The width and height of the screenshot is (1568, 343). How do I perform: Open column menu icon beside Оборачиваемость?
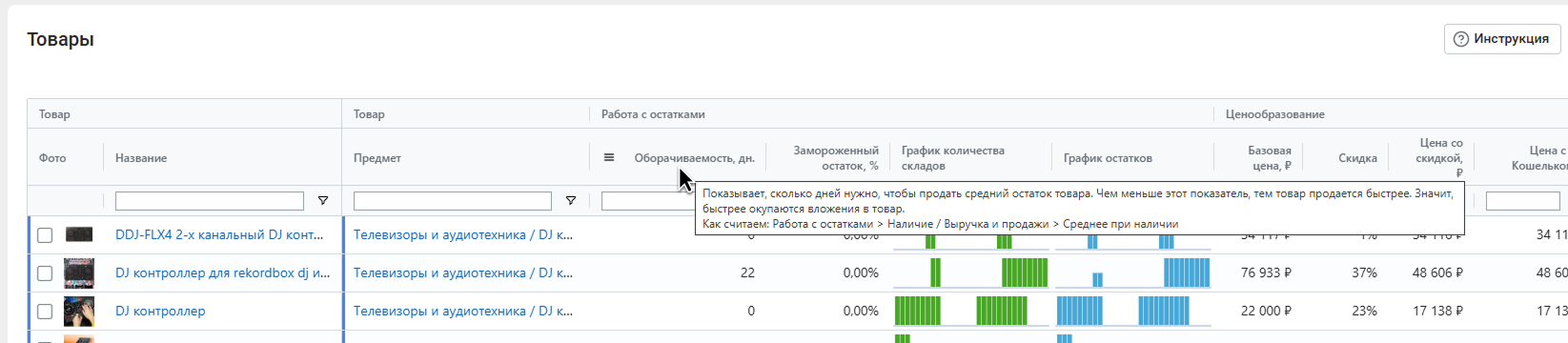(609, 157)
